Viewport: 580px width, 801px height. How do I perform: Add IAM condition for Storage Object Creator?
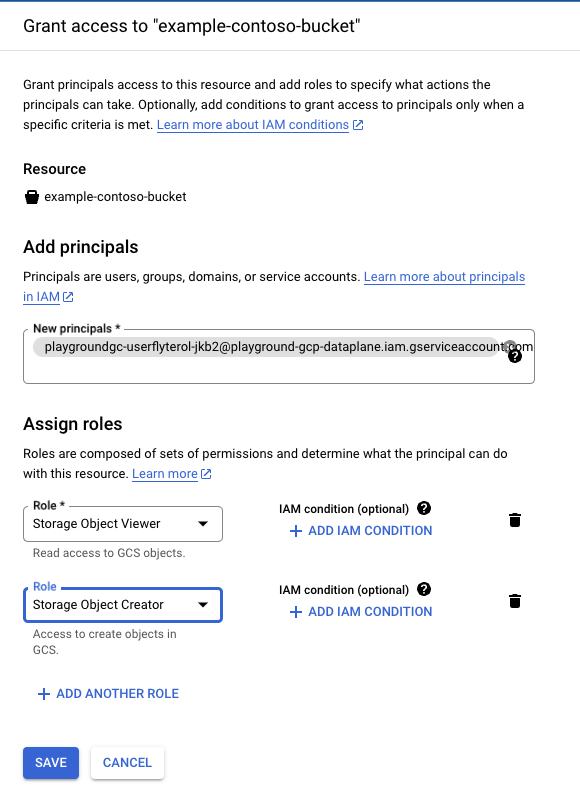(361, 612)
